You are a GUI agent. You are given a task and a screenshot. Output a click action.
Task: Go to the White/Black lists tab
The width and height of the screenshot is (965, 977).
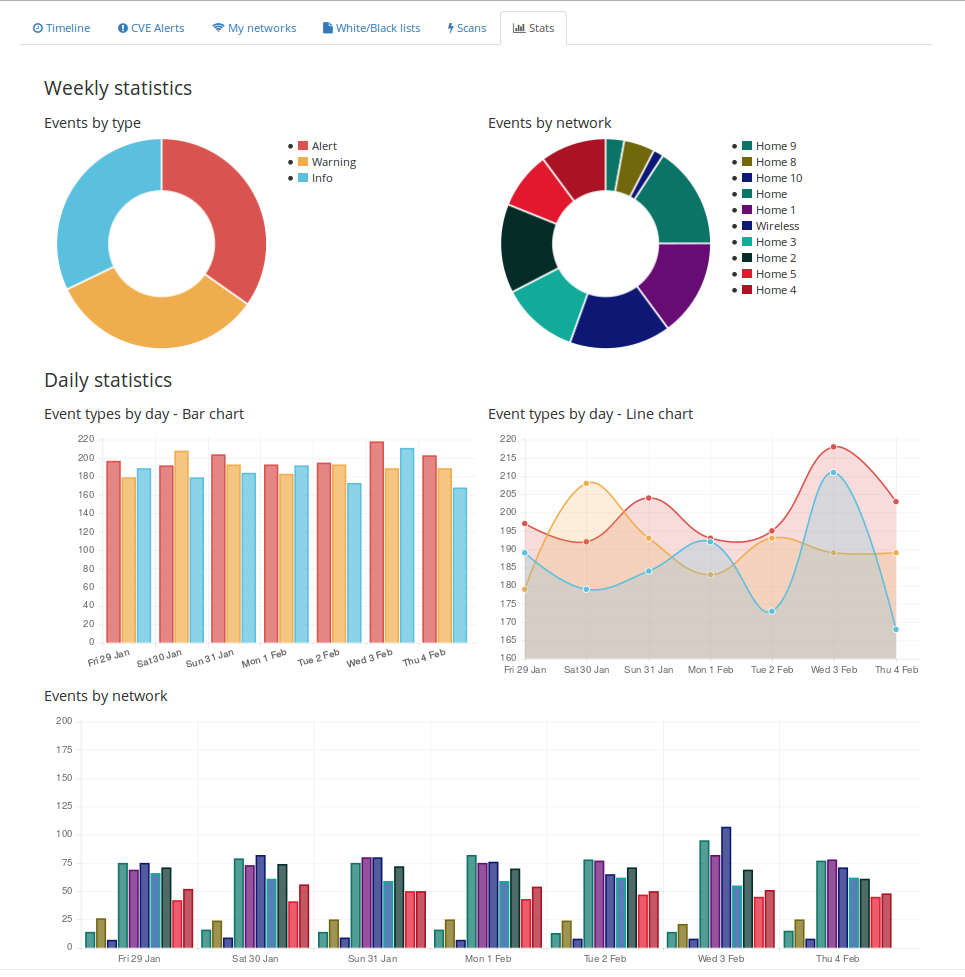371,28
